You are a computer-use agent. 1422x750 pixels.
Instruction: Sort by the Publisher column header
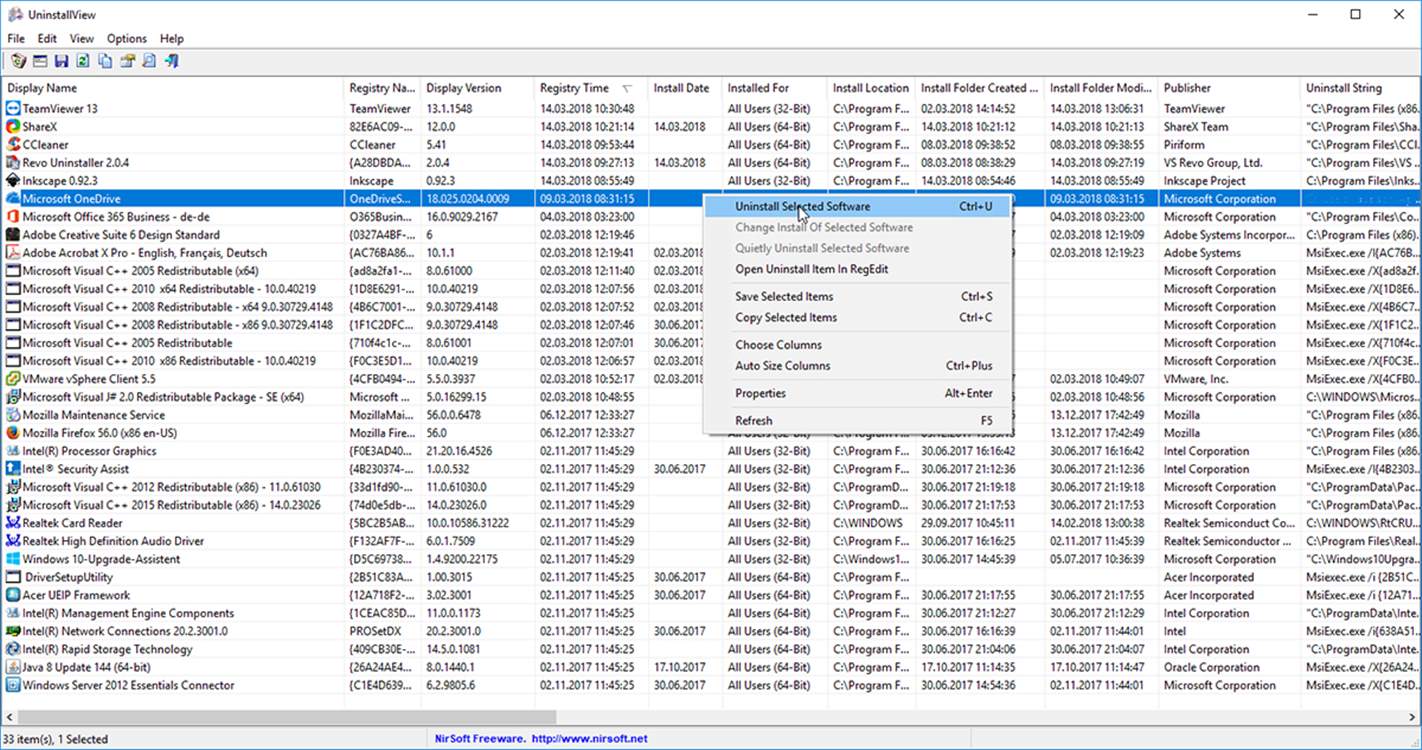click(x=1229, y=88)
